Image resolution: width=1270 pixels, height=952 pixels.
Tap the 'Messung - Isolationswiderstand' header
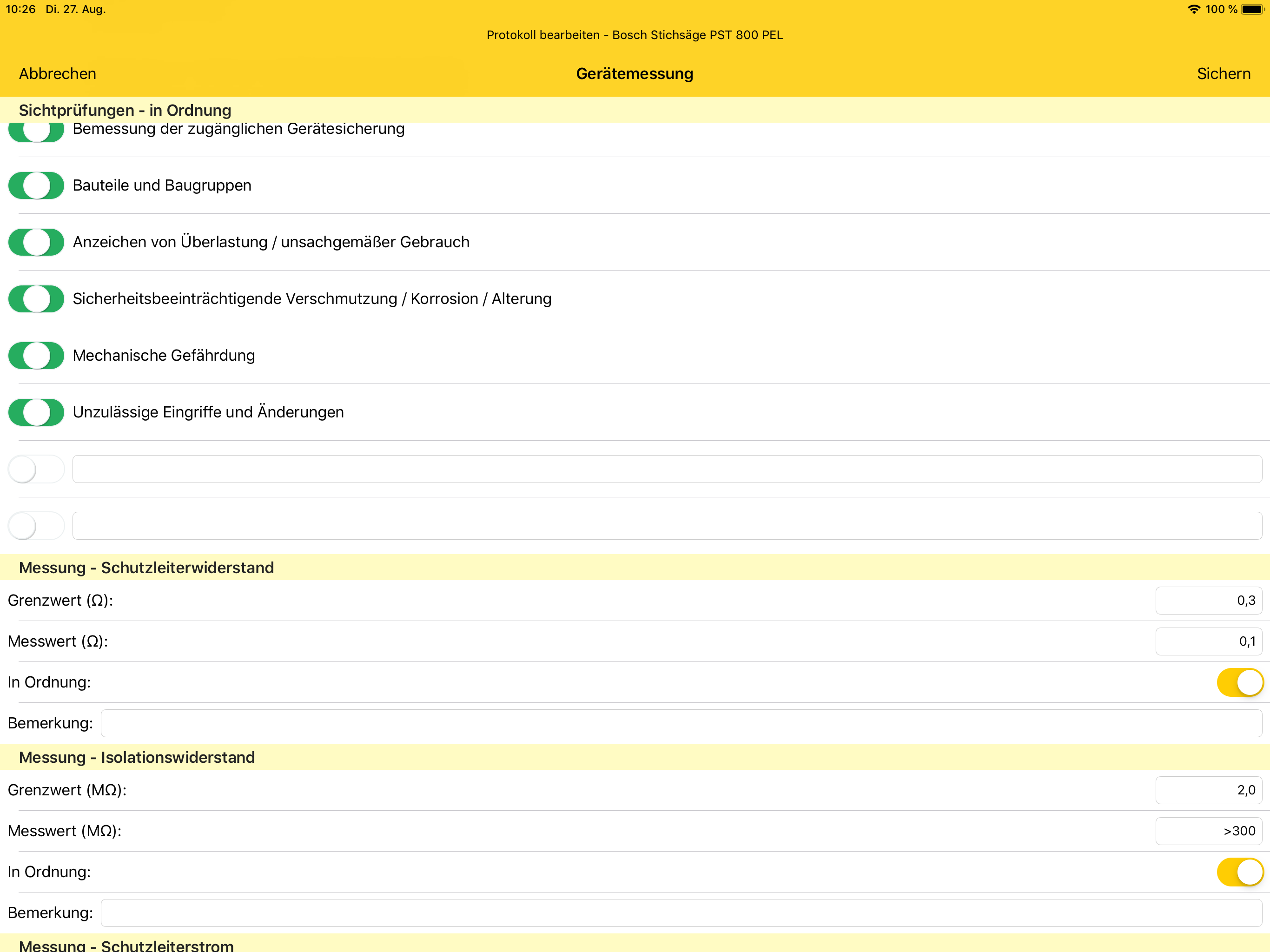click(x=137, y=757)
